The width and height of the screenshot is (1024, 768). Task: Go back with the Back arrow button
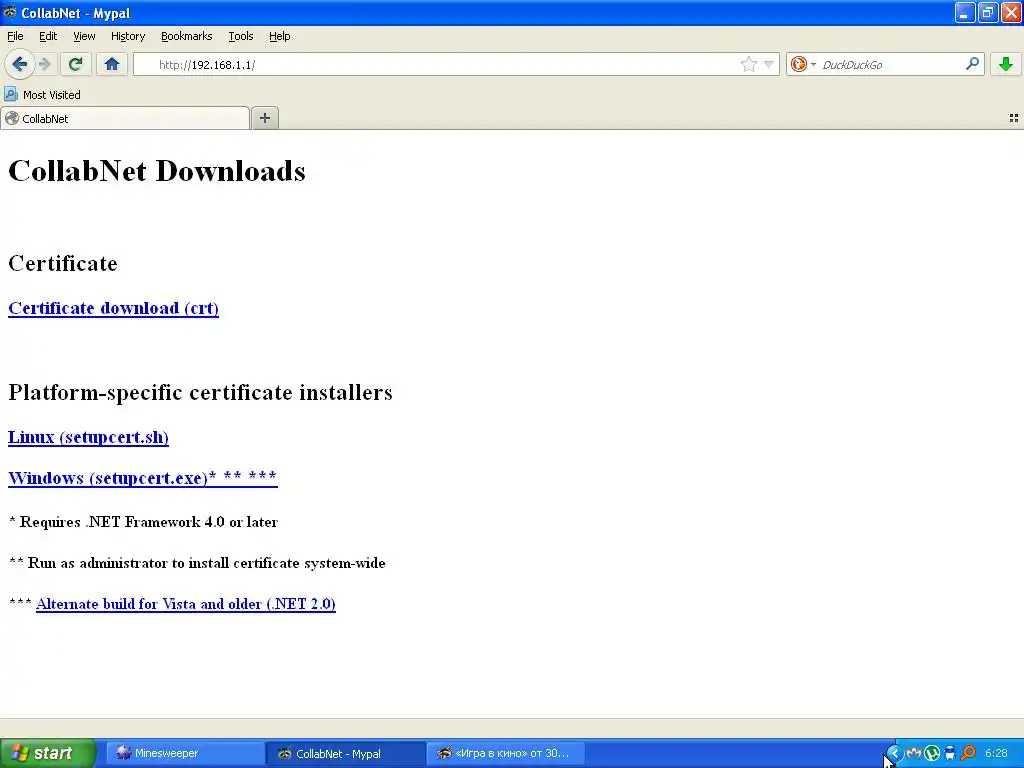pyautogui.click(x=20, y=64)
